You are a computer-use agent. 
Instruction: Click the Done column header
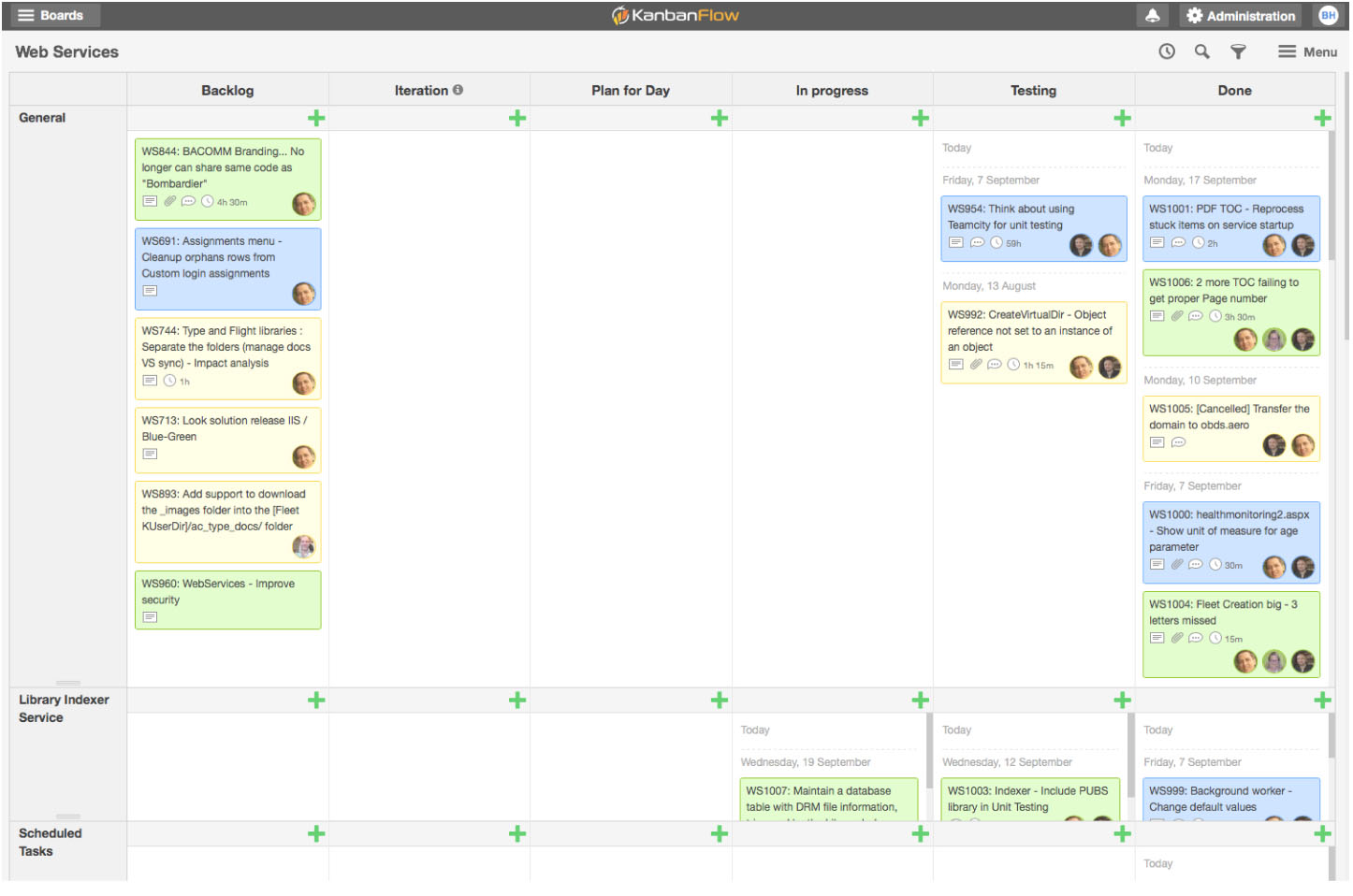(x=1234, y=91)
